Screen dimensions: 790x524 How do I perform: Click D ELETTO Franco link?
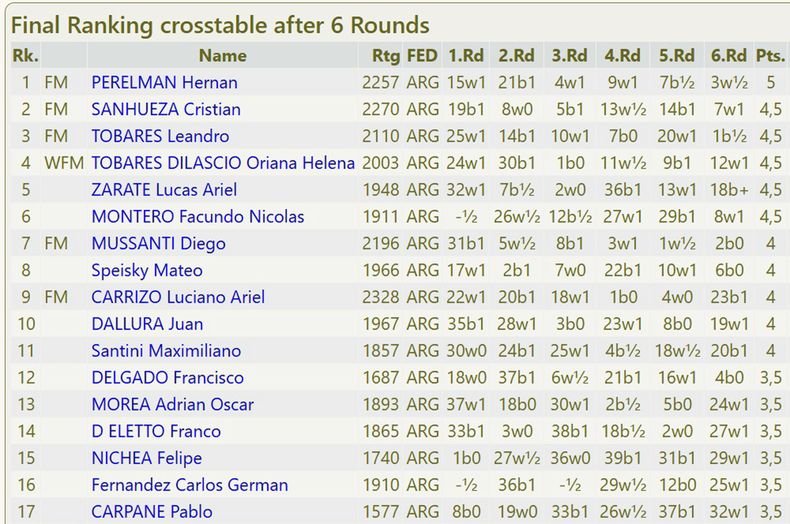(156, 432)
